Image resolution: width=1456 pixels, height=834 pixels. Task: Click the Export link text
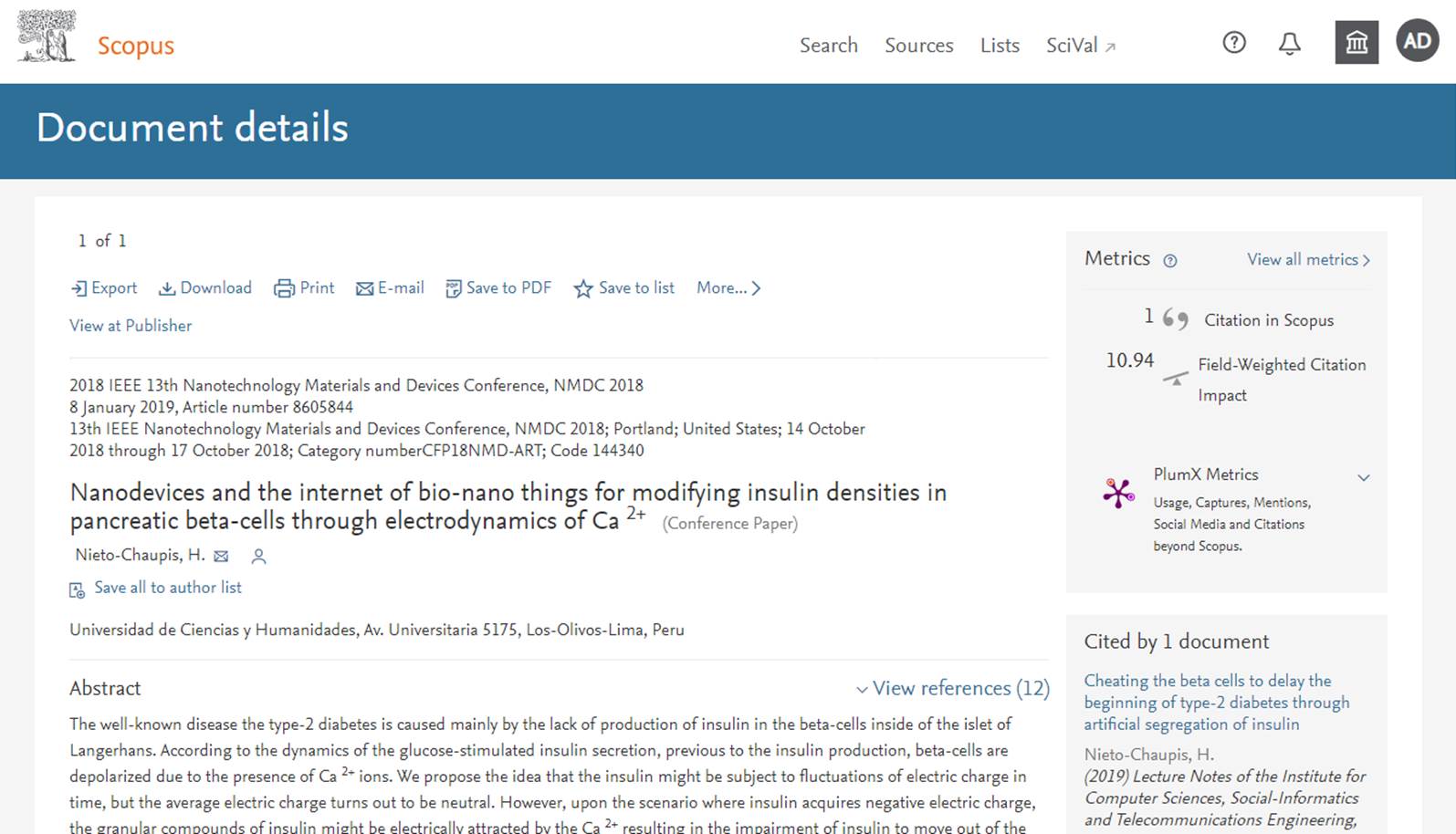pos(114,287)
